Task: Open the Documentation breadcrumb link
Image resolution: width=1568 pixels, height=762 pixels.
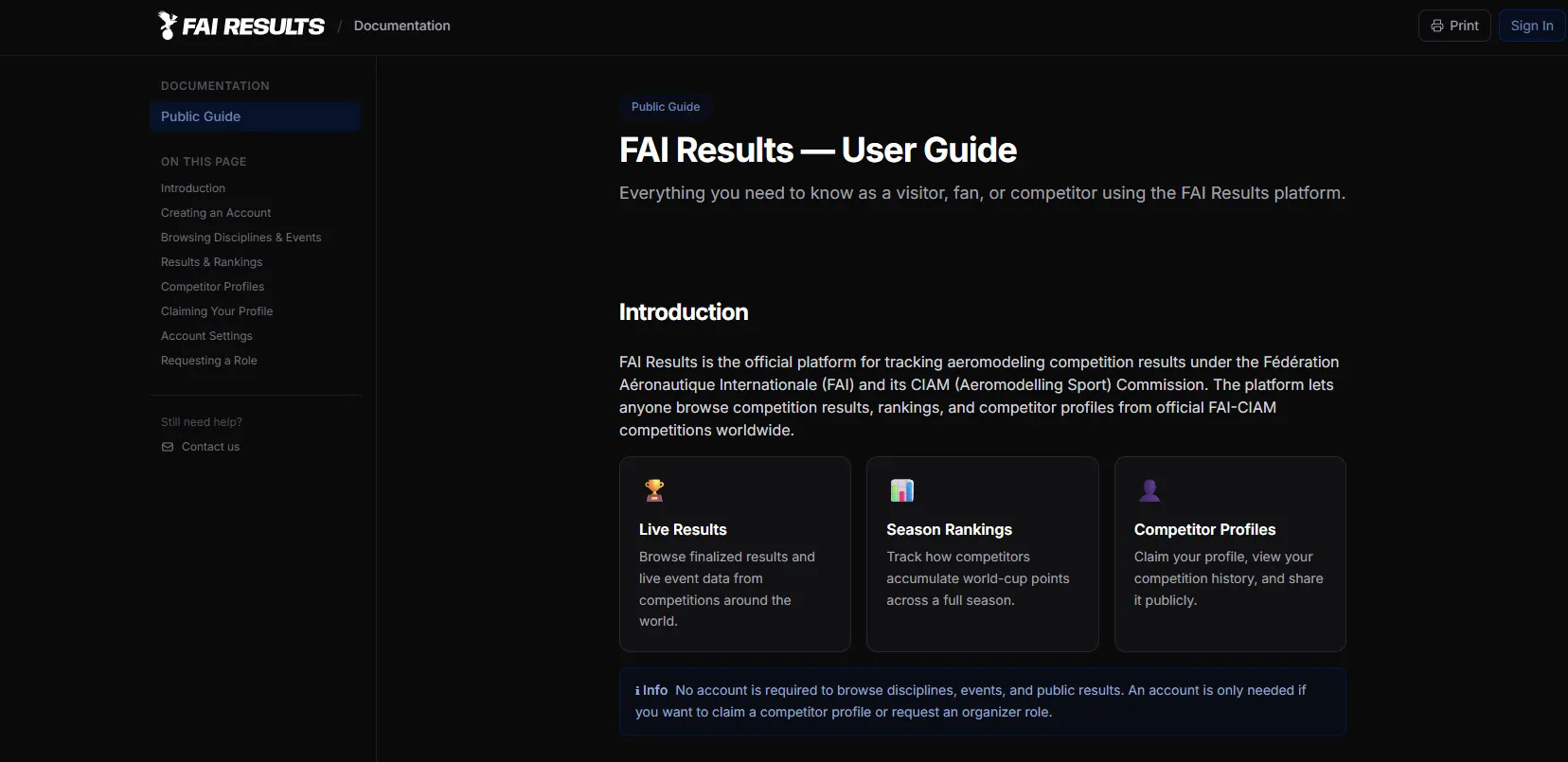Action: (x=401, y=26)
